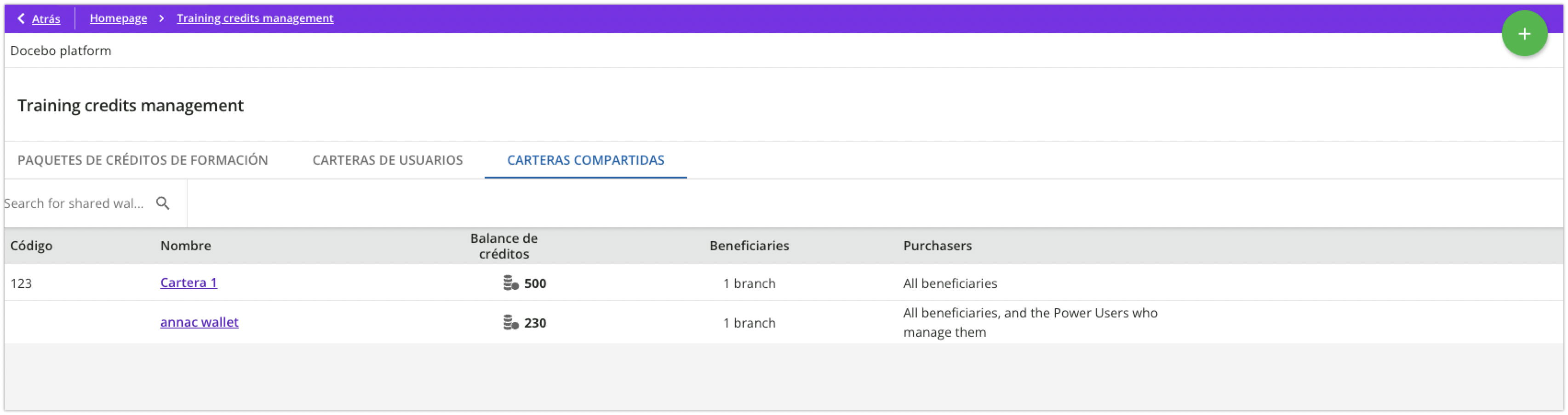Click the green plus add button
The height and width of the screenshot is (415, 1568).
click(1523, 34)
